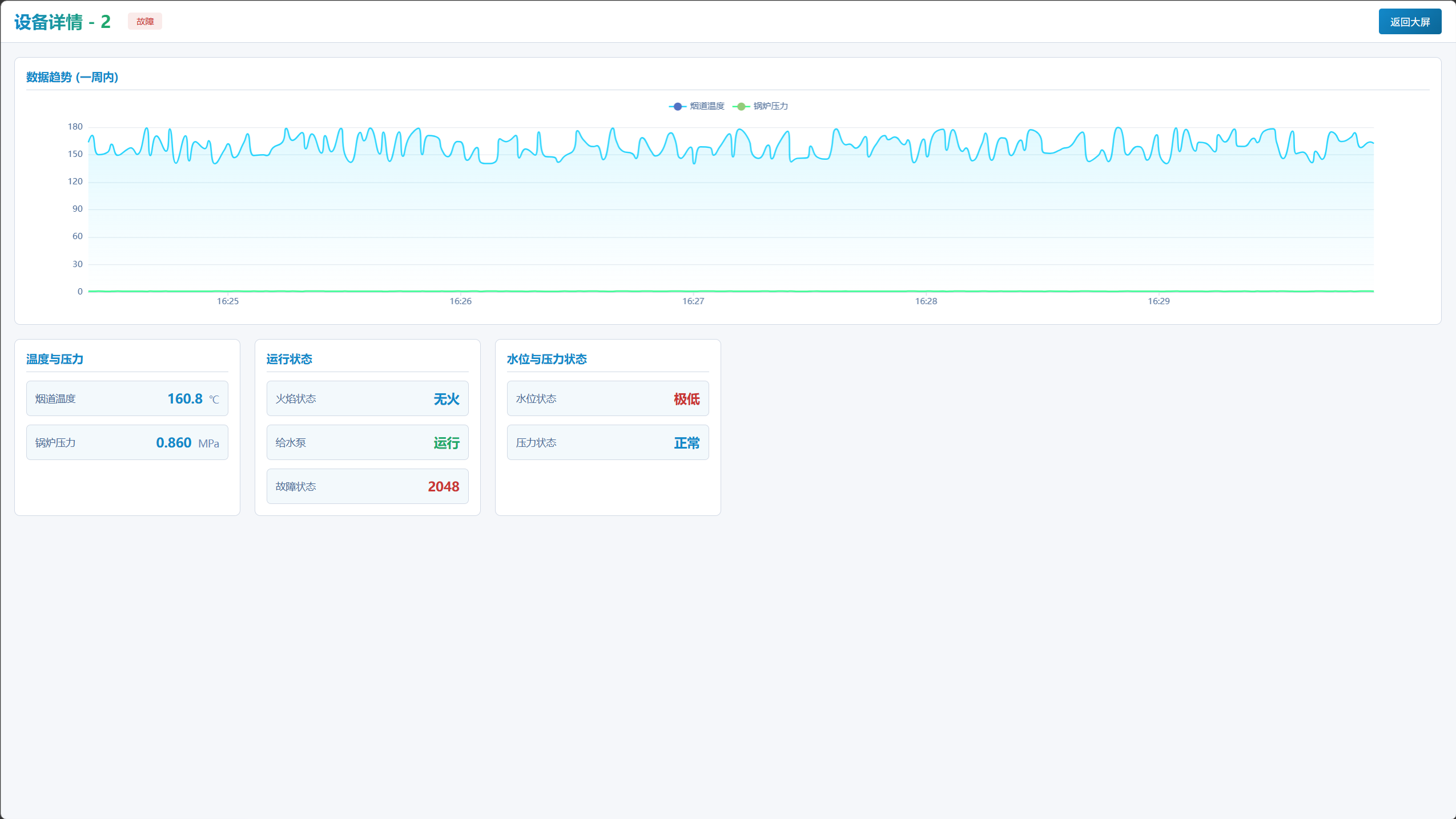This screenshot has height=819, width=1456.
Task: Click the 故障状态 2048 fault code
Action: click(443, 486)
